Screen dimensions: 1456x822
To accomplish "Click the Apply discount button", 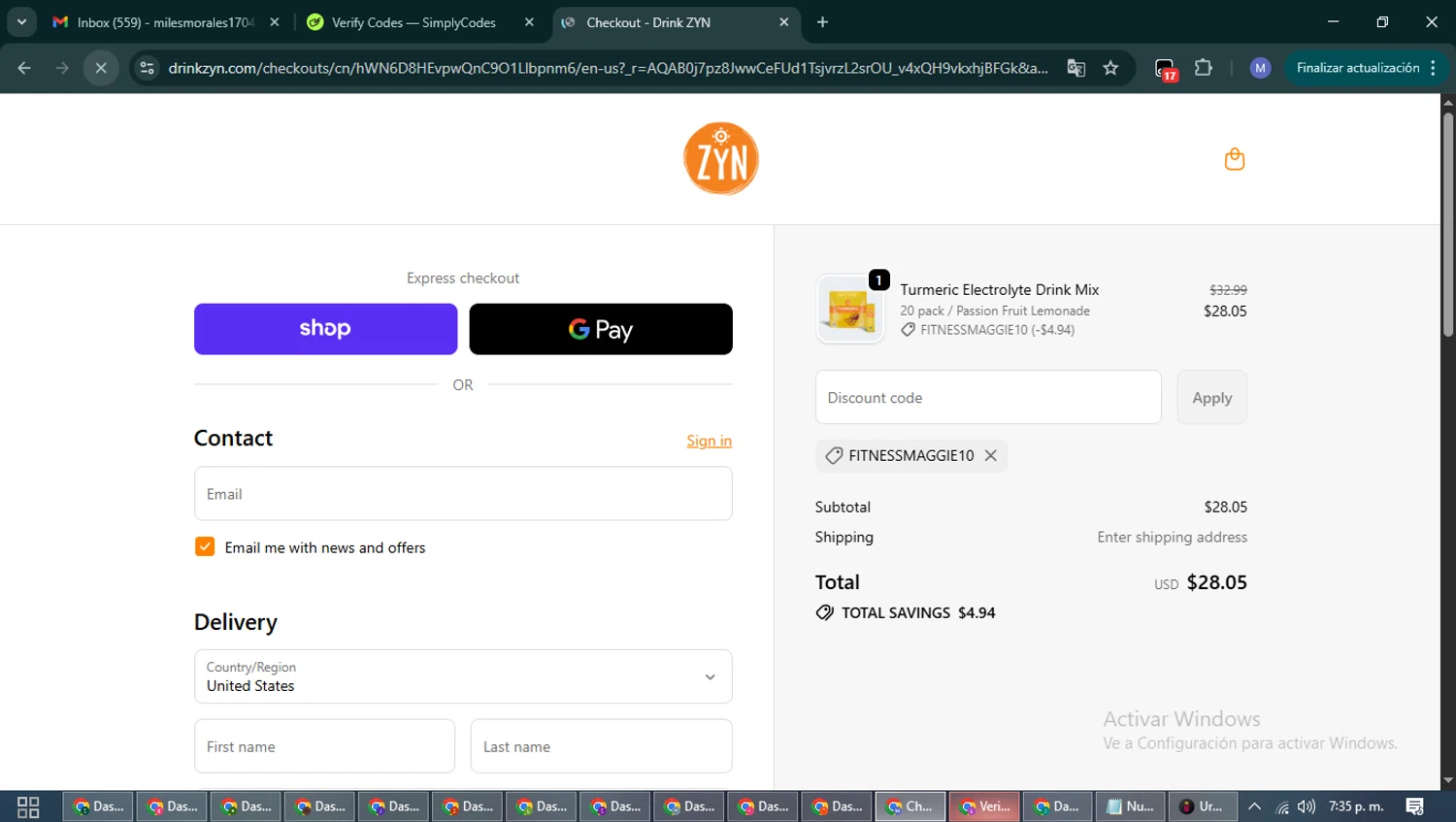I will pos(1211,397).
